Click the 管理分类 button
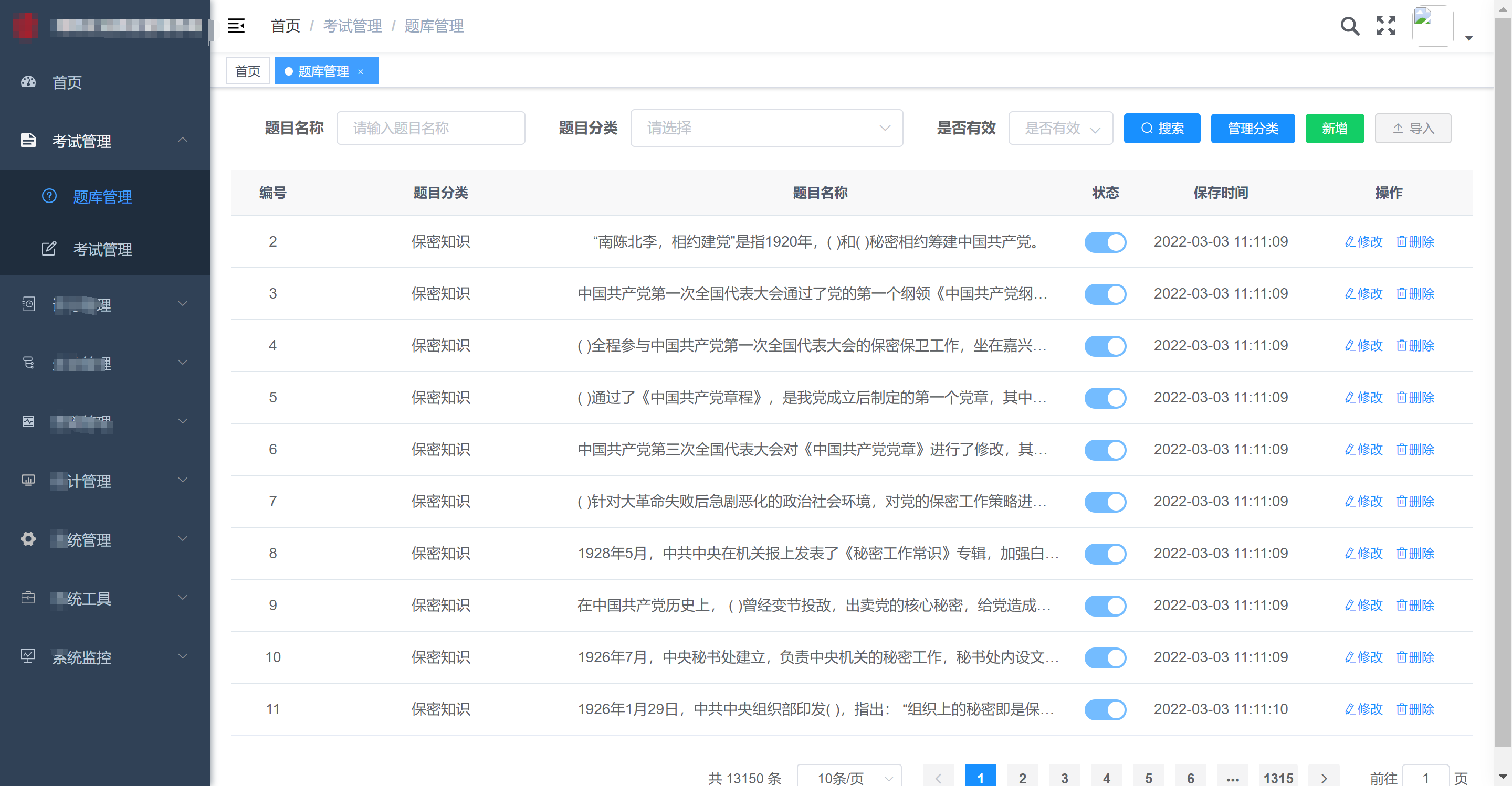This screenshot has width=1512, height=786. [1253, 128]
